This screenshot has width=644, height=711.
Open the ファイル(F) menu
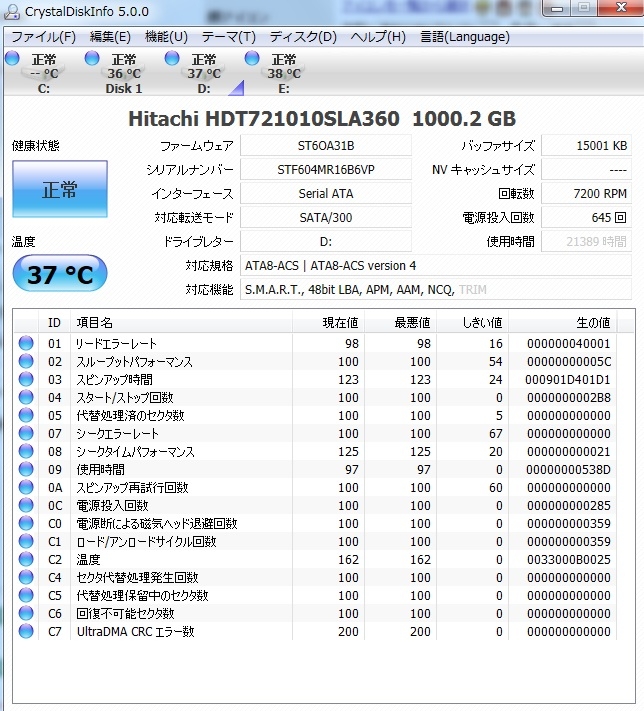coord(44,37)
